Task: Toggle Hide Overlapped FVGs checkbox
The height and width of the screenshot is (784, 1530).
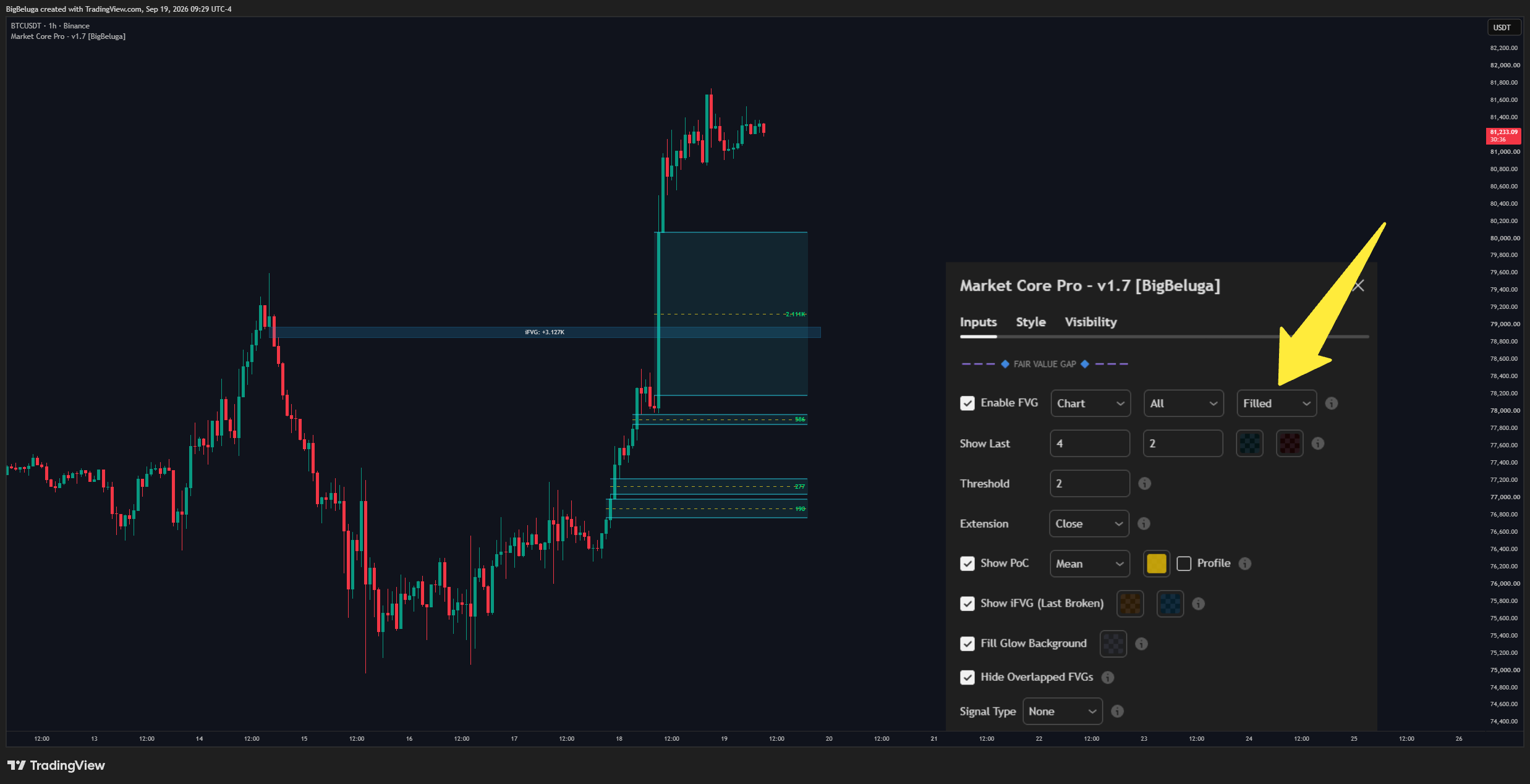Action: pyautogui.click(x=967, y=677)
